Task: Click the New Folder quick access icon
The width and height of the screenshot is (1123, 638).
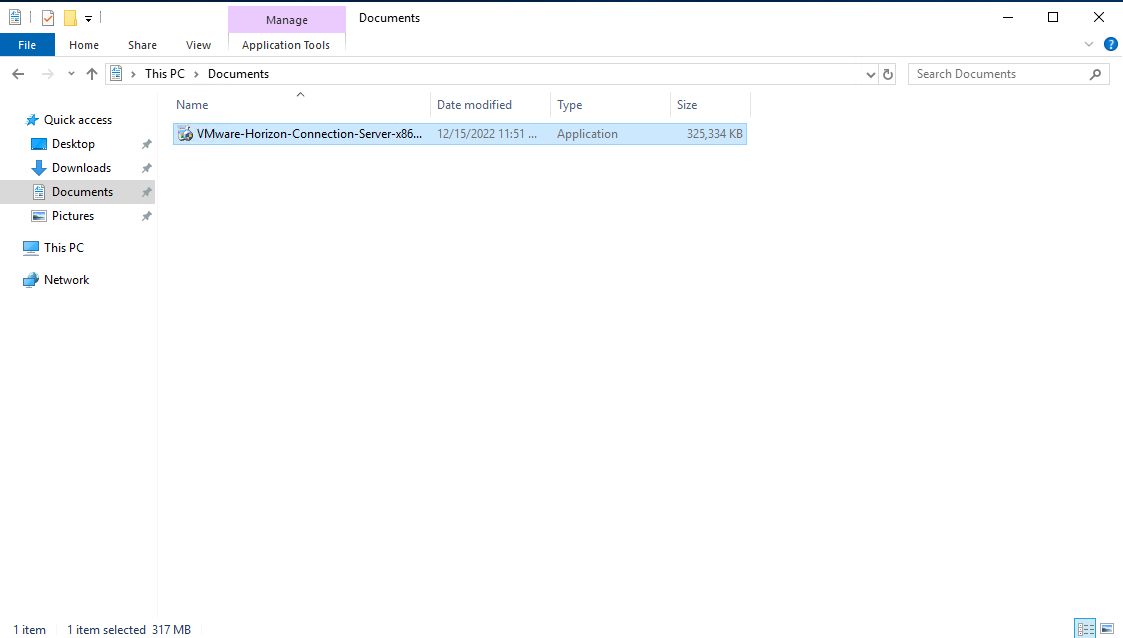Action: tap(70, 18)
